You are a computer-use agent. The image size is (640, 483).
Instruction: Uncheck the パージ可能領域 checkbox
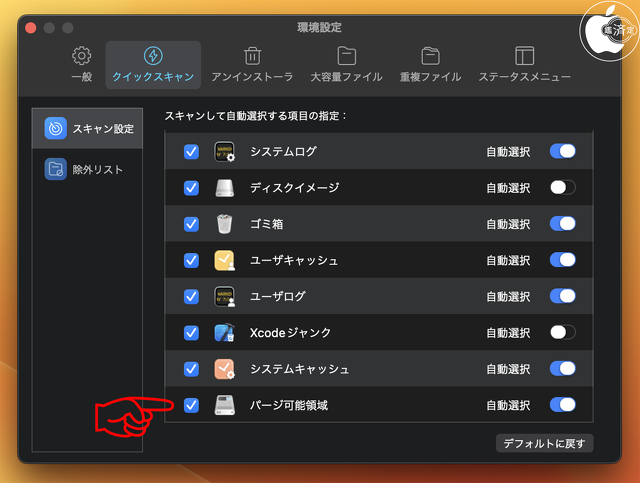point(192,405)
